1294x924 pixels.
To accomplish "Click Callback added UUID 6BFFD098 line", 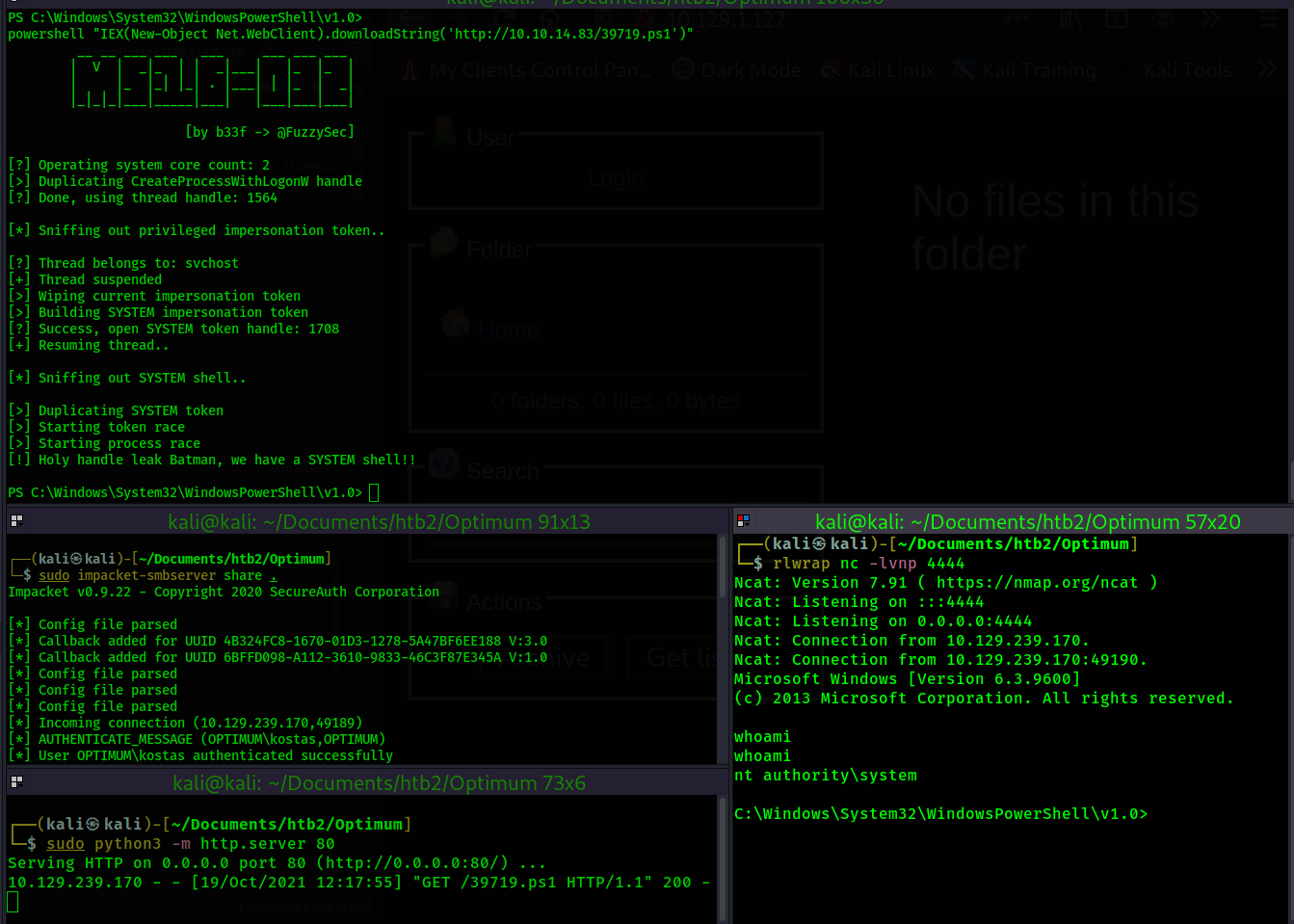I will (277, 657).
